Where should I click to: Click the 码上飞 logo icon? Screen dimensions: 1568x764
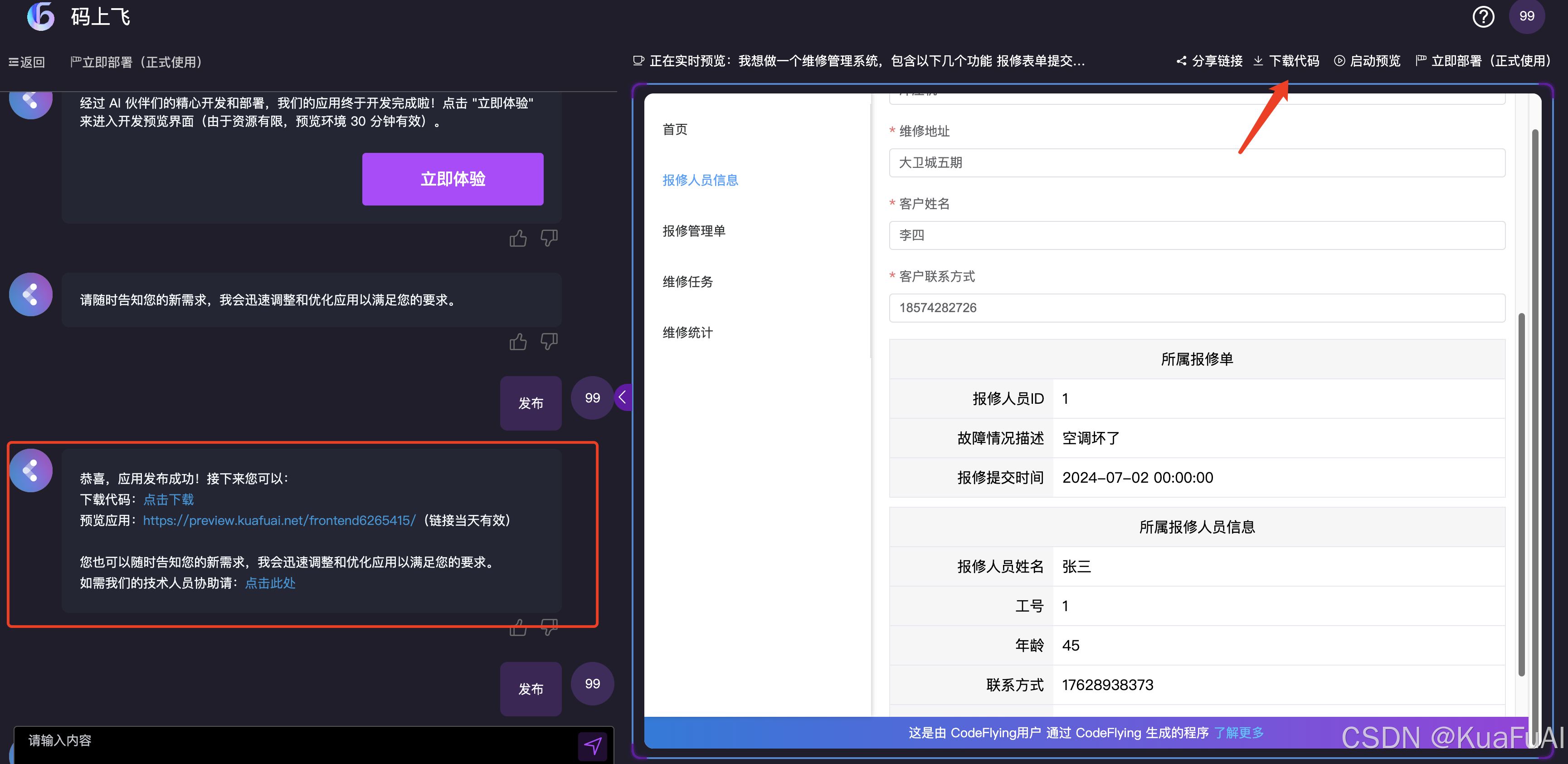pos(41,16)
